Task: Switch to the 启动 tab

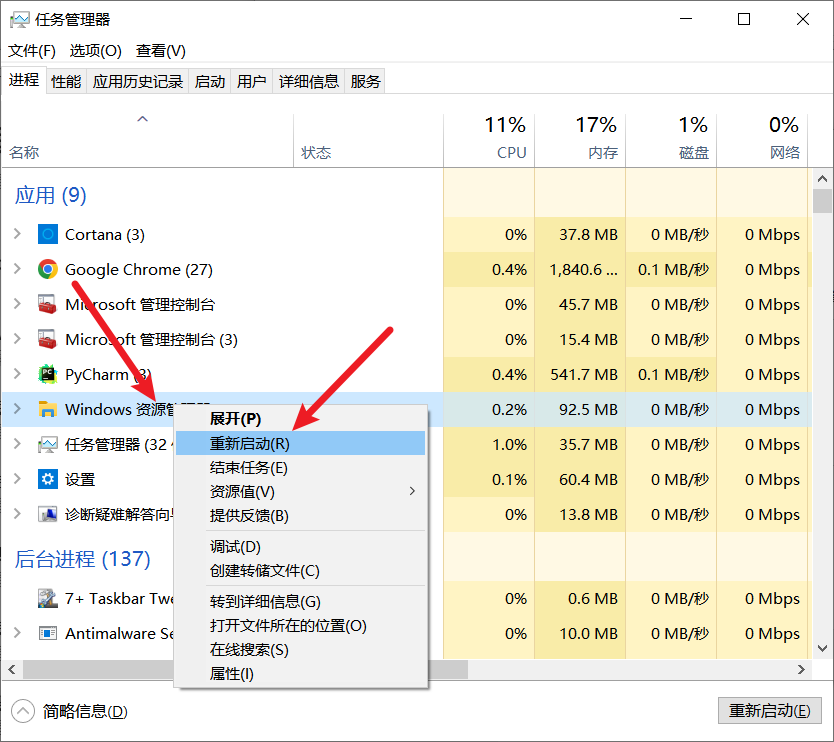Action: point(210,81)
